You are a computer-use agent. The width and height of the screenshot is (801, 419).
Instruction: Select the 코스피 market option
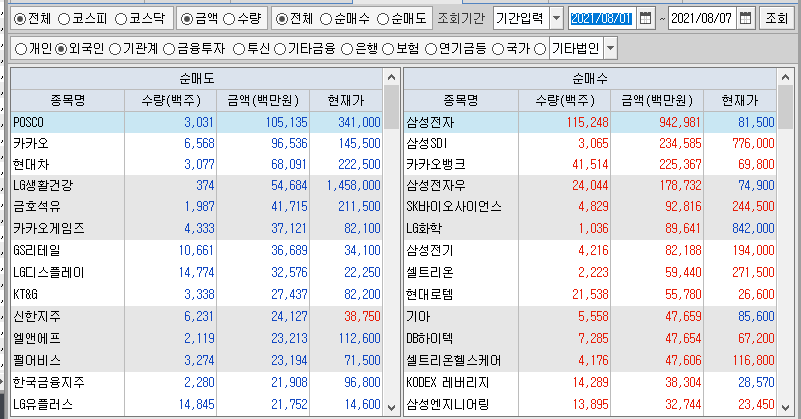[x=64, y=19]
